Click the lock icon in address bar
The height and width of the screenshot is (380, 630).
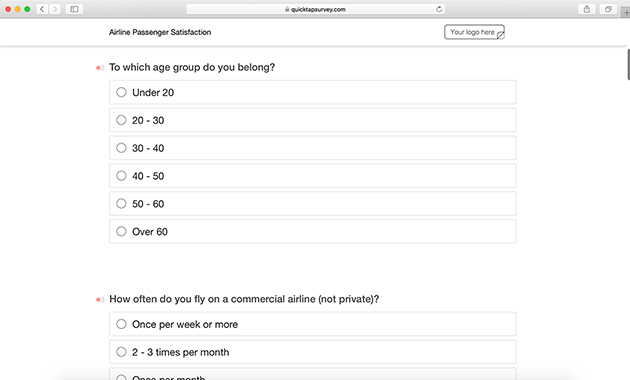tap(287, 9)
